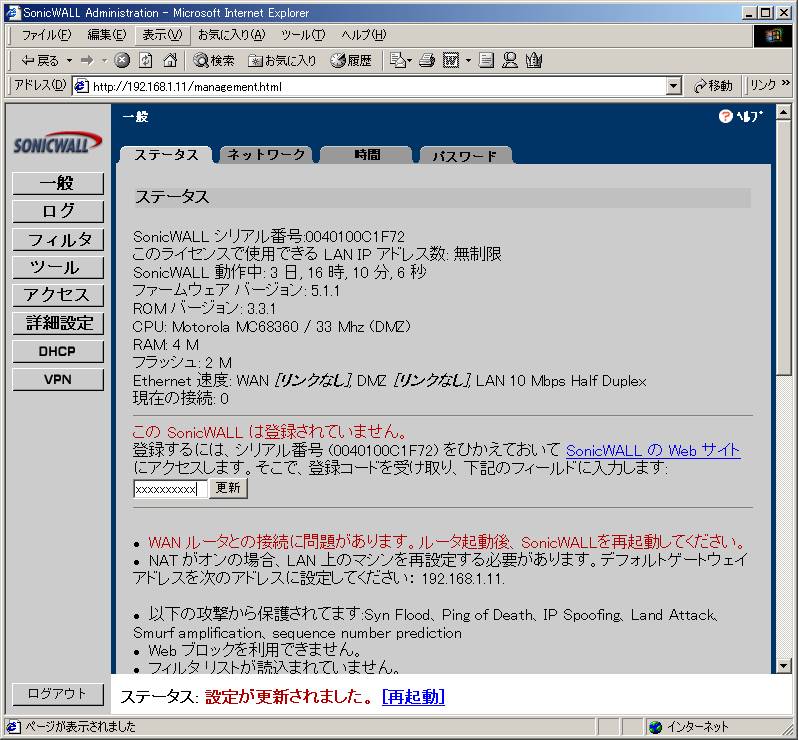Click the Messenger person icon in the toolbar
Image resolution: width=798 pixels, height=740 pixels.
tap(509, 61)
